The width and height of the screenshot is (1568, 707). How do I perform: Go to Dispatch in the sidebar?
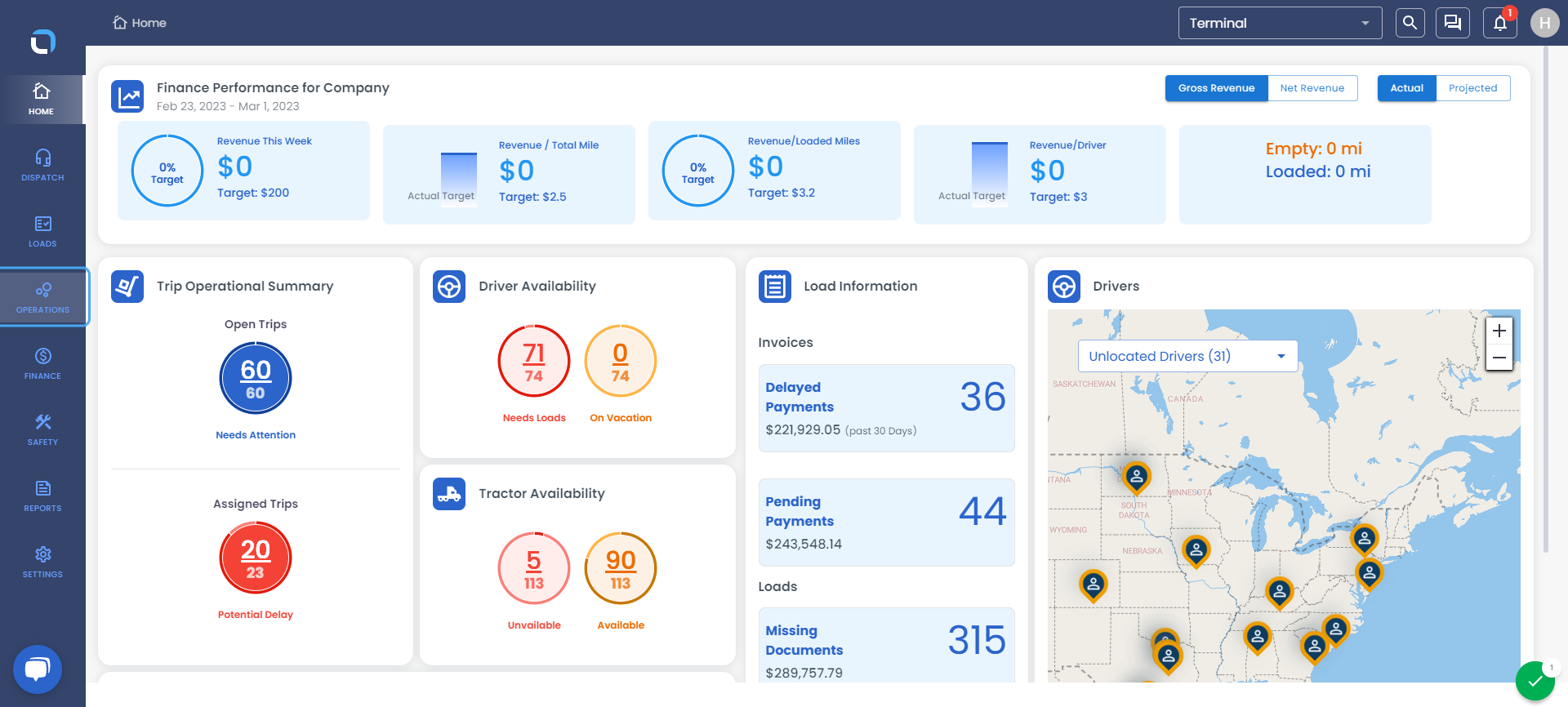pyautogui.click(x=42, y=165)
